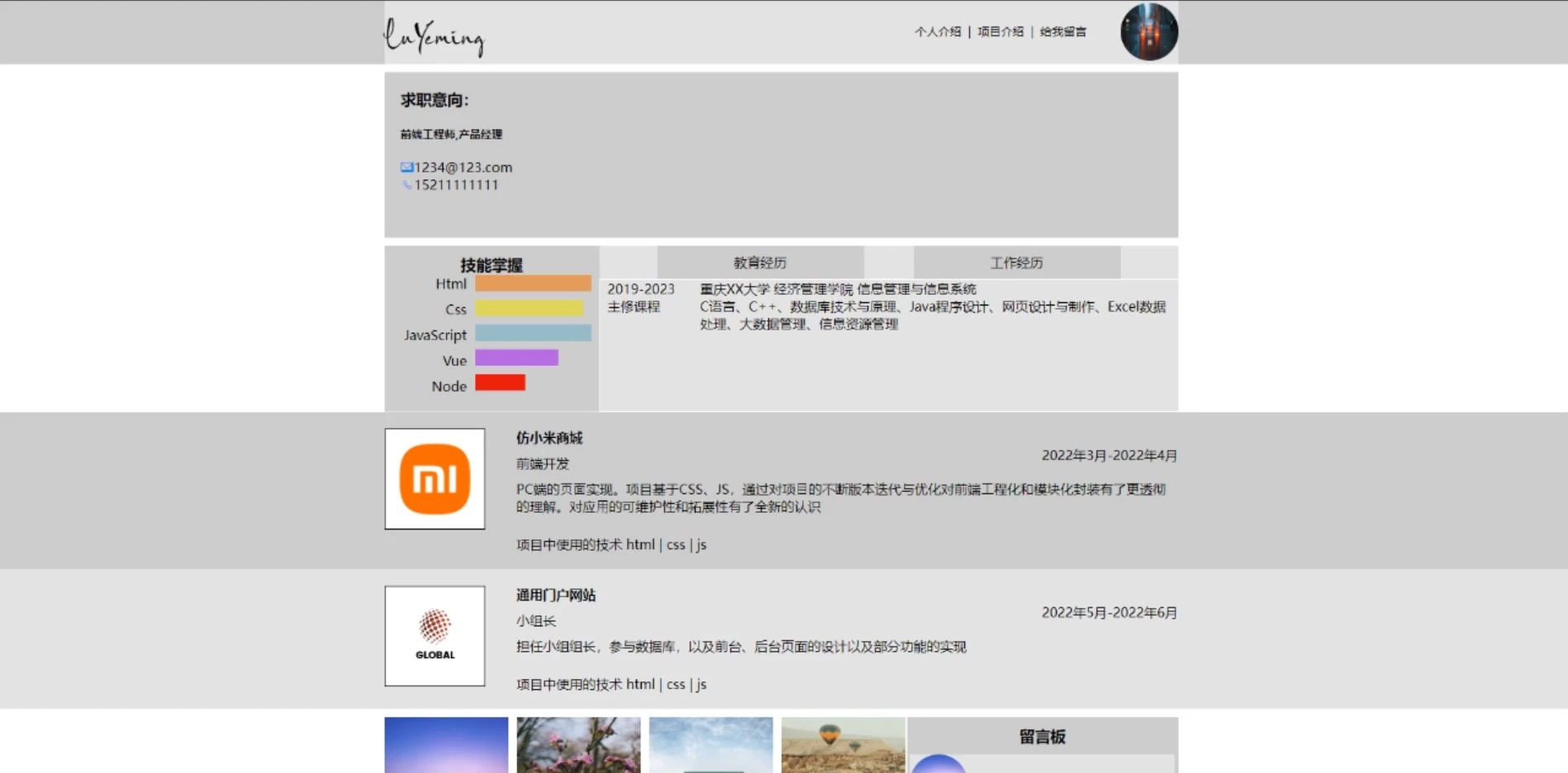Open the 个人介绍 nav link
The height and width of the screenshot is (773, 1568).
(938, 31)
